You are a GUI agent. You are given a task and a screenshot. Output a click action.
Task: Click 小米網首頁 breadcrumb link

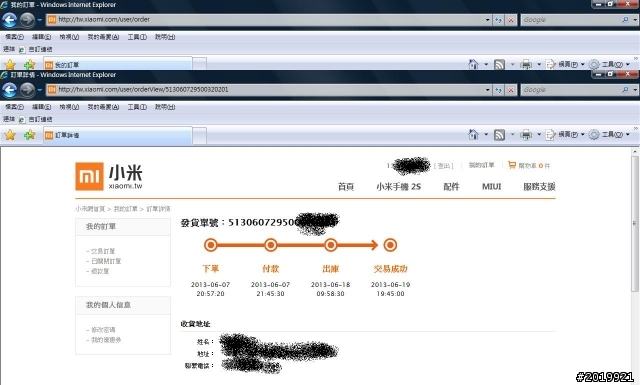[x=90, y=209]
